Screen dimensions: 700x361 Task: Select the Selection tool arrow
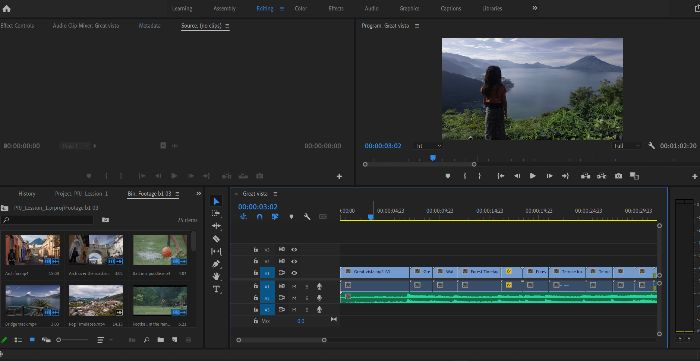tap(217, 201)
